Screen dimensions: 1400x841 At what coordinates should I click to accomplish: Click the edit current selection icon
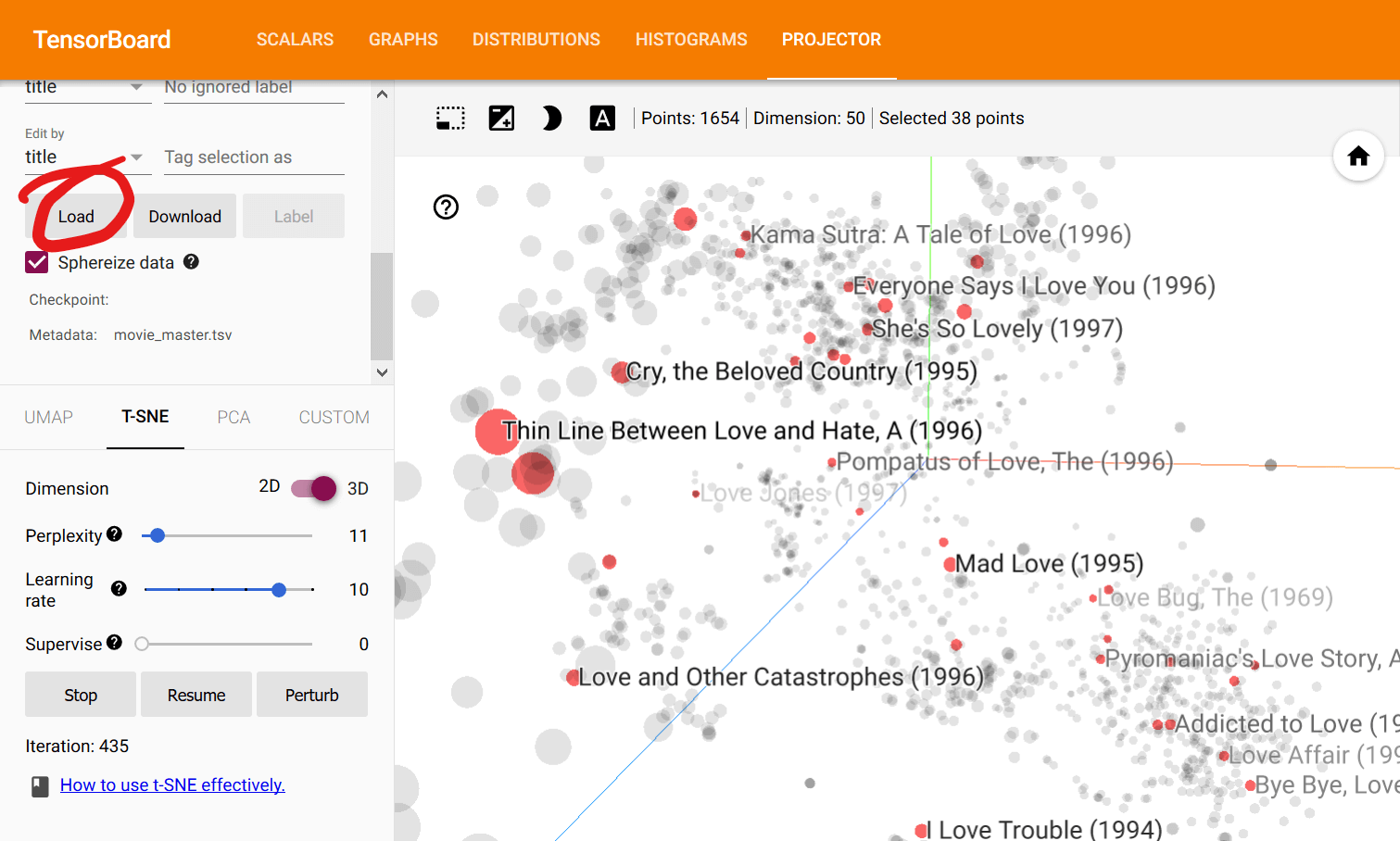(x=501, y=119)
